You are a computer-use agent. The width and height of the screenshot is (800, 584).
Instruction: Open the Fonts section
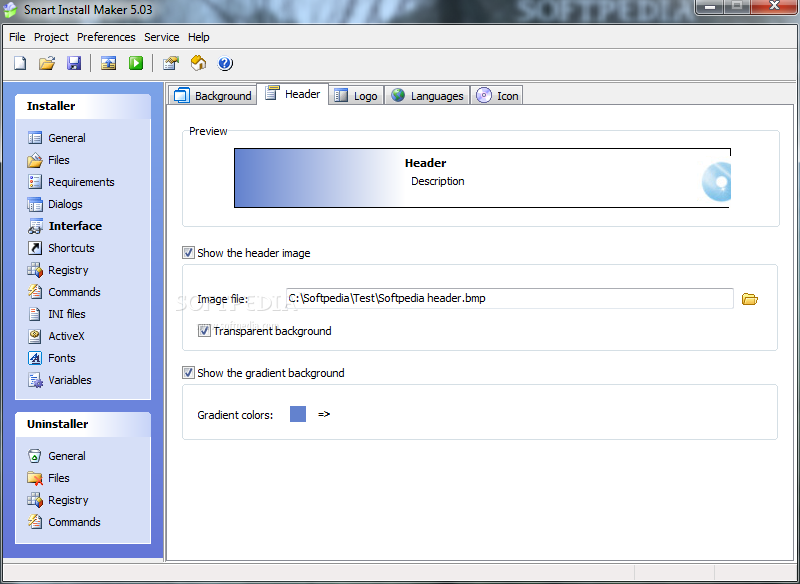52,358
